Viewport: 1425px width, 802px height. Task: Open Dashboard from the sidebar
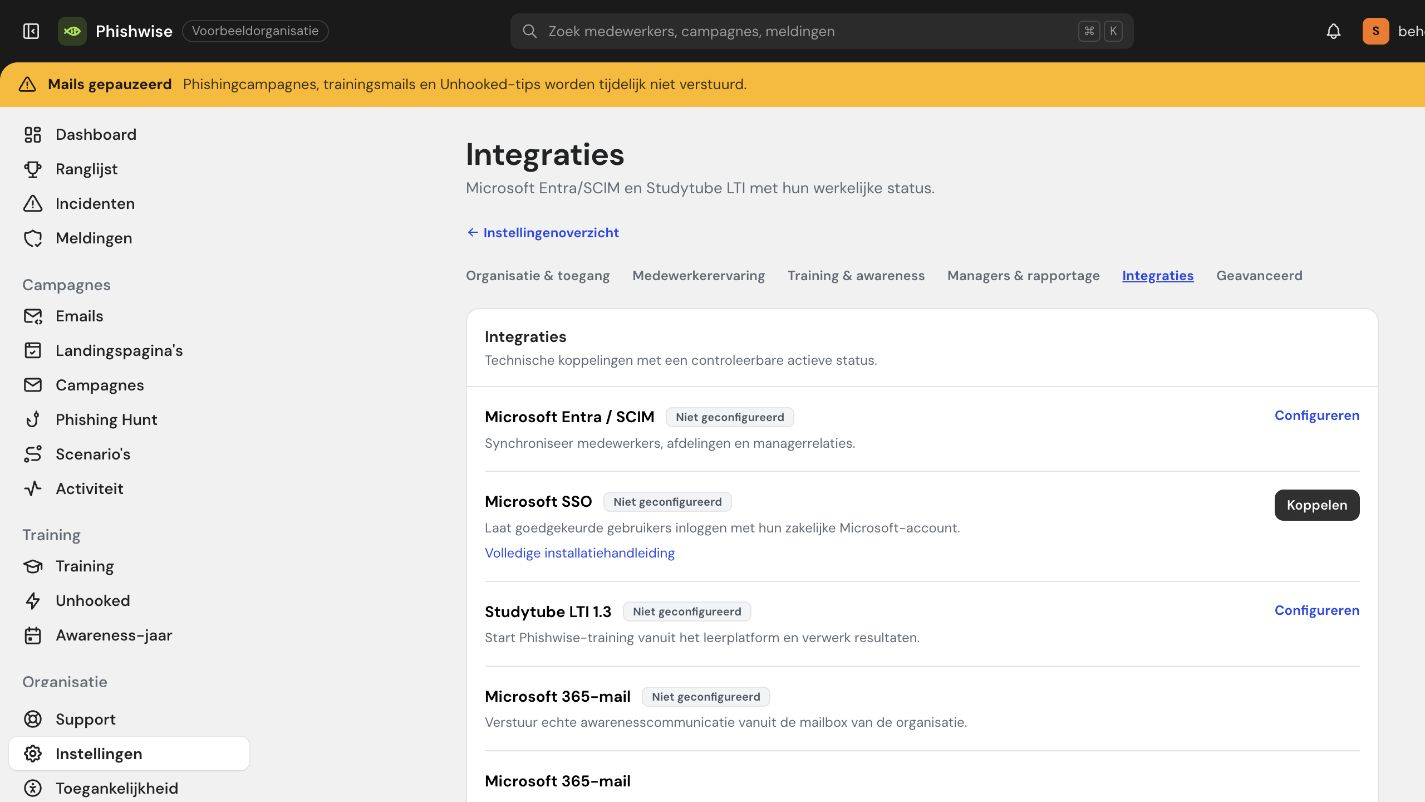pyautogui.click(x=129, y=135)
